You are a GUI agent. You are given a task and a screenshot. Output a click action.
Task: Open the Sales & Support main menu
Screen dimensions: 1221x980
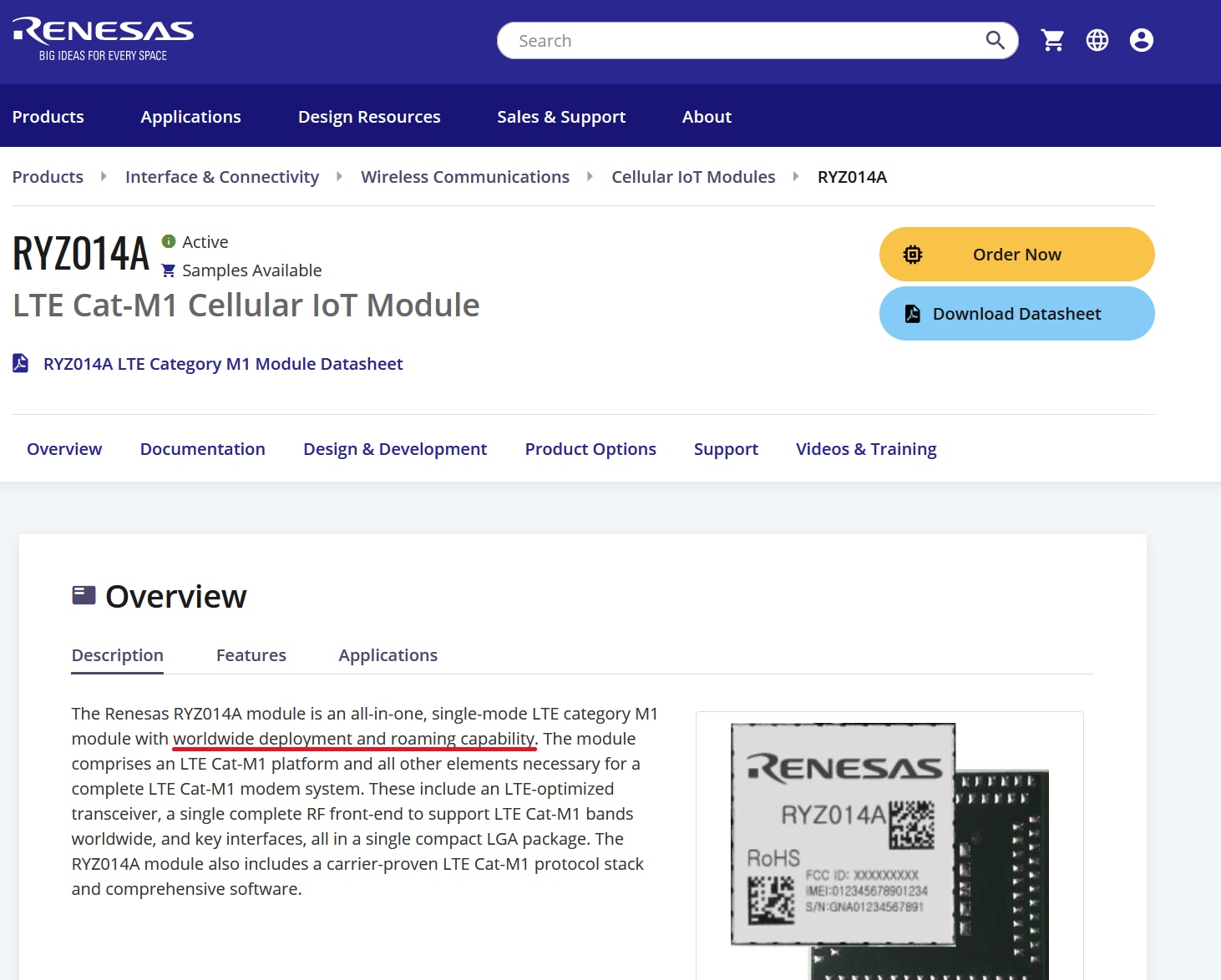pos(561,117)
